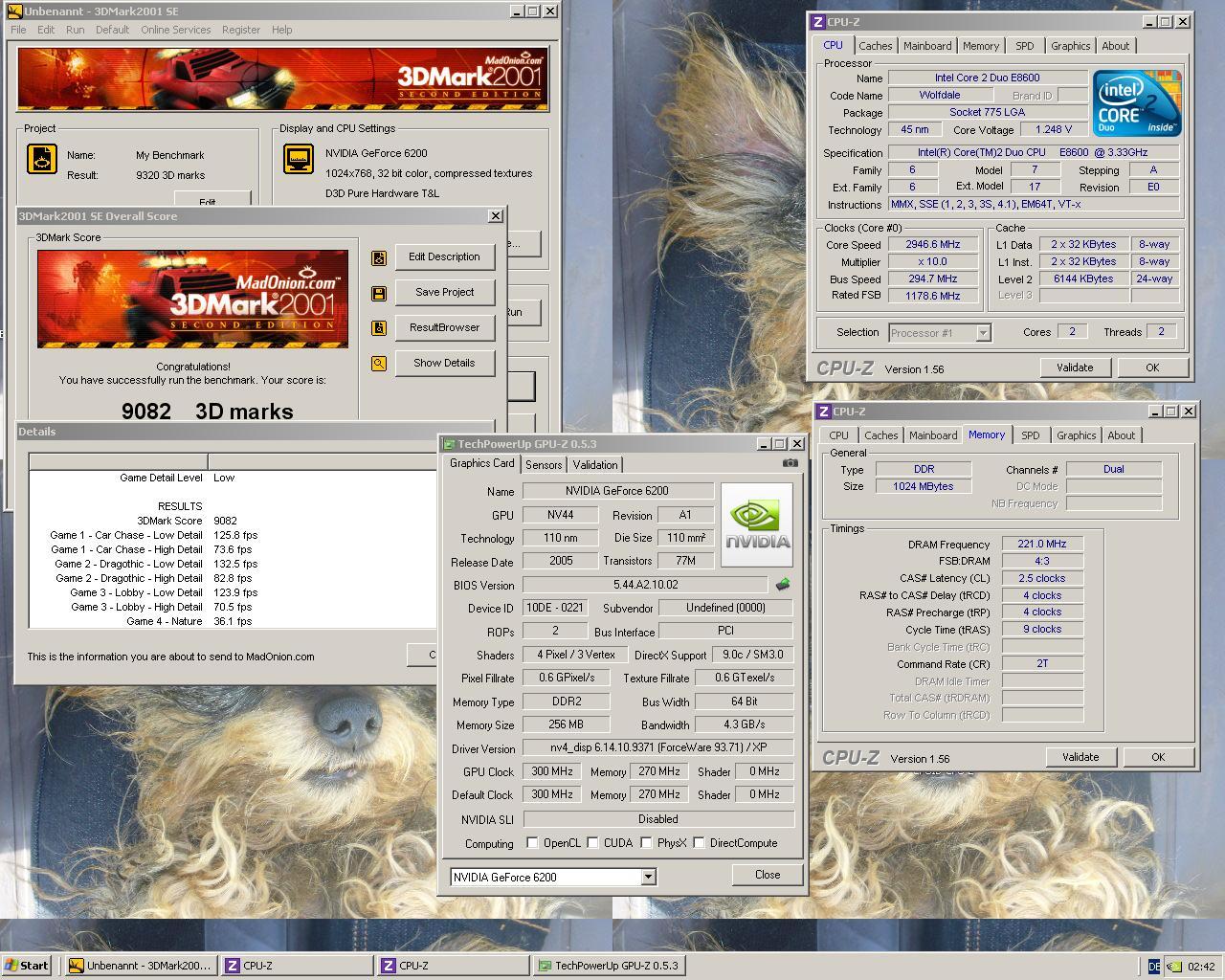Open Graphics tab in bottom CPU-Z window
1225x980 pixels.
(1076, 435)
